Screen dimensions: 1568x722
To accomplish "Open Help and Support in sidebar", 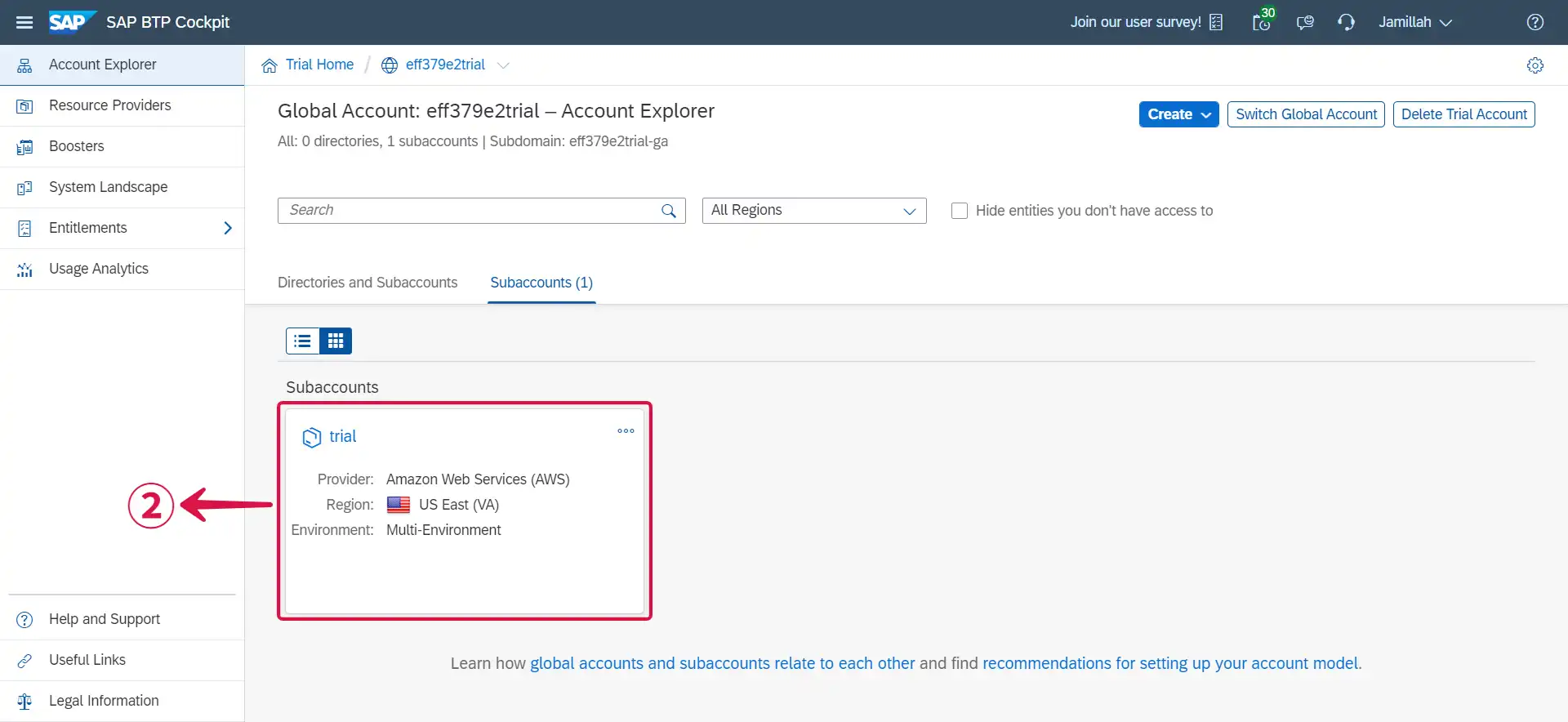I will pyautogui.click(x=122, y=619).
